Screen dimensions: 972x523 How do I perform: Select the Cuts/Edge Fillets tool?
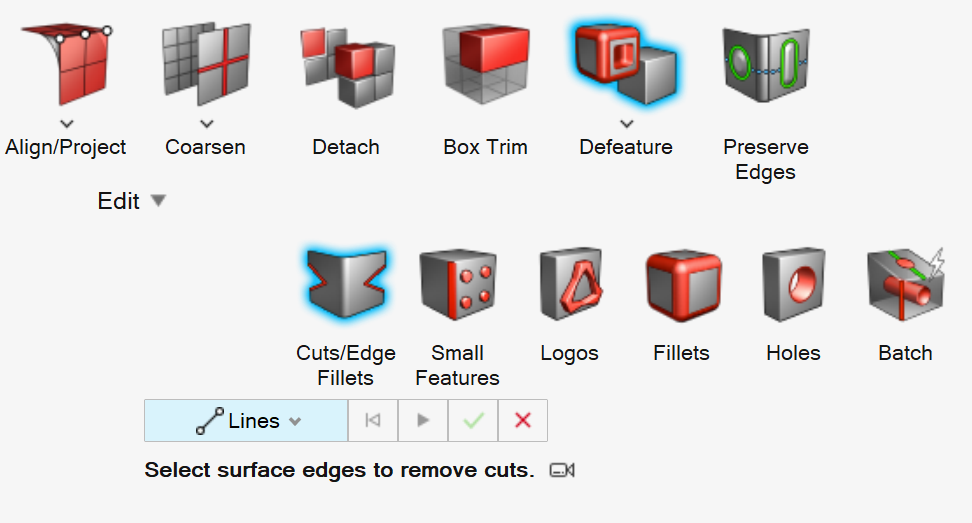[347, 284]
